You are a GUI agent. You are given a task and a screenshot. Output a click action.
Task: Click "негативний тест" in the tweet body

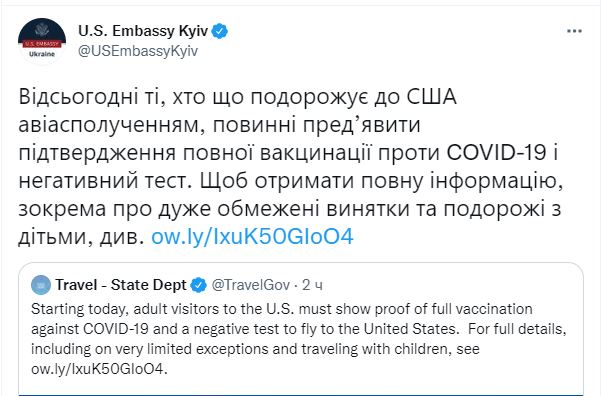(x=105, y=181)
